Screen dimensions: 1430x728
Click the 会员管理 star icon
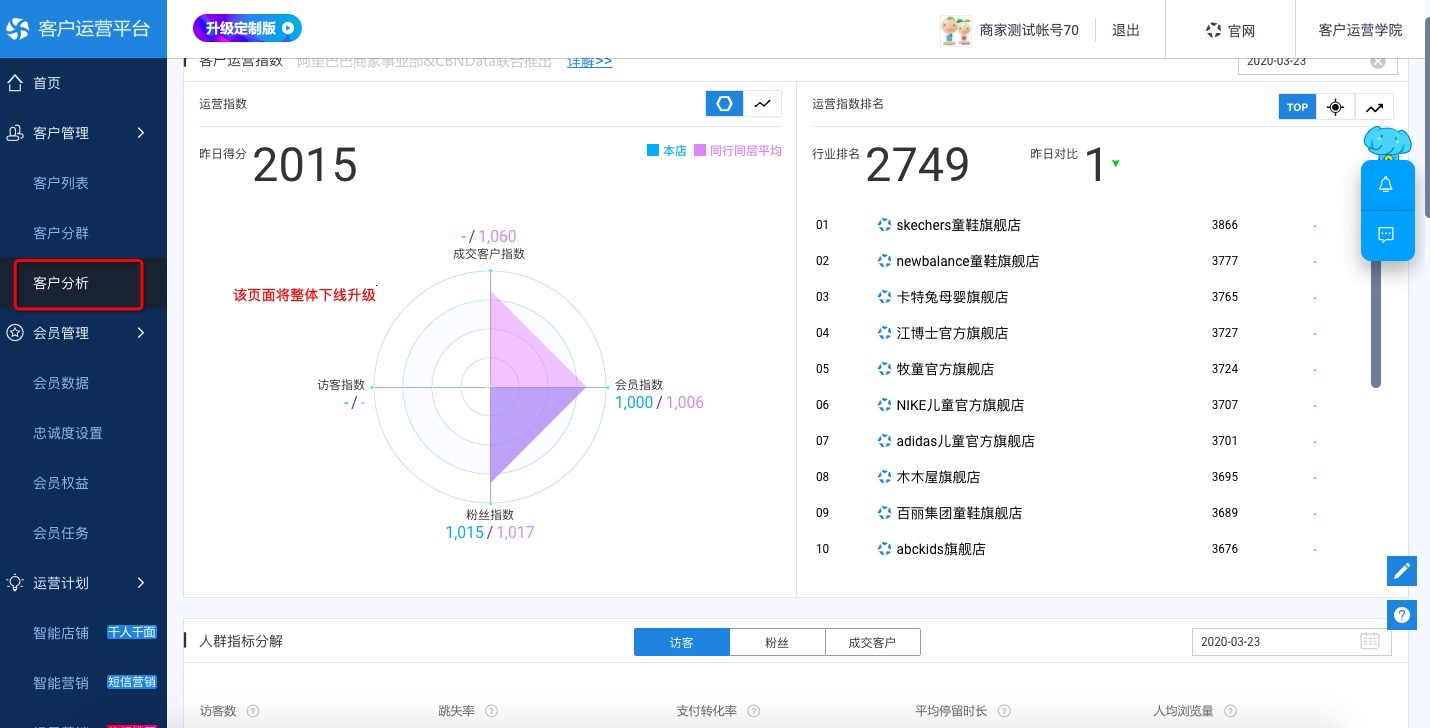pyautogui.click(x=15, y=333)
